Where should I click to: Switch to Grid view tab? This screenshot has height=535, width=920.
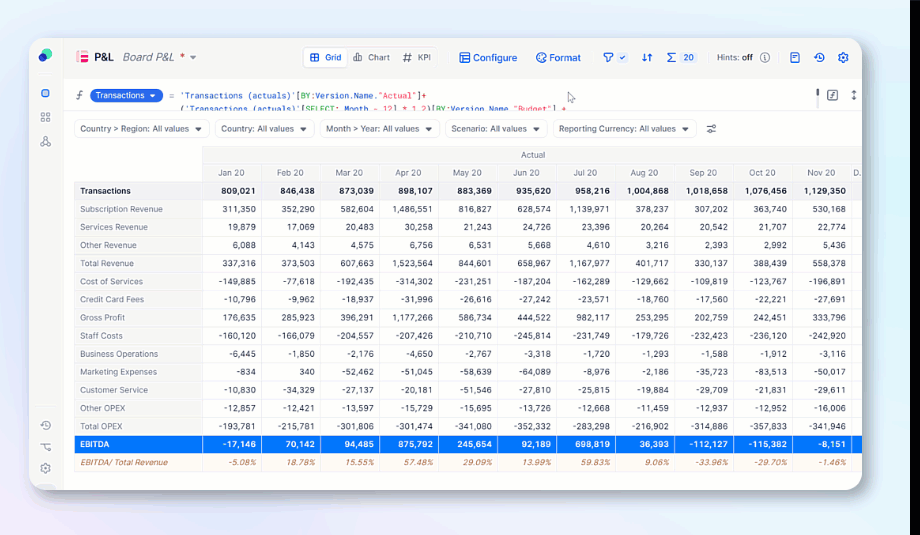[326, 57]
